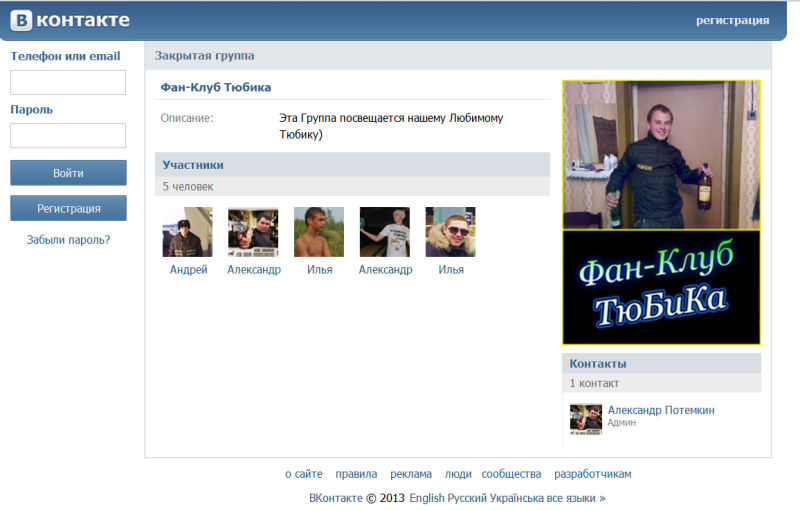Open the Александр Потемкин contact profile link
Image resolution: width=800 pixels, height=511 pixels.
point(661,410)
